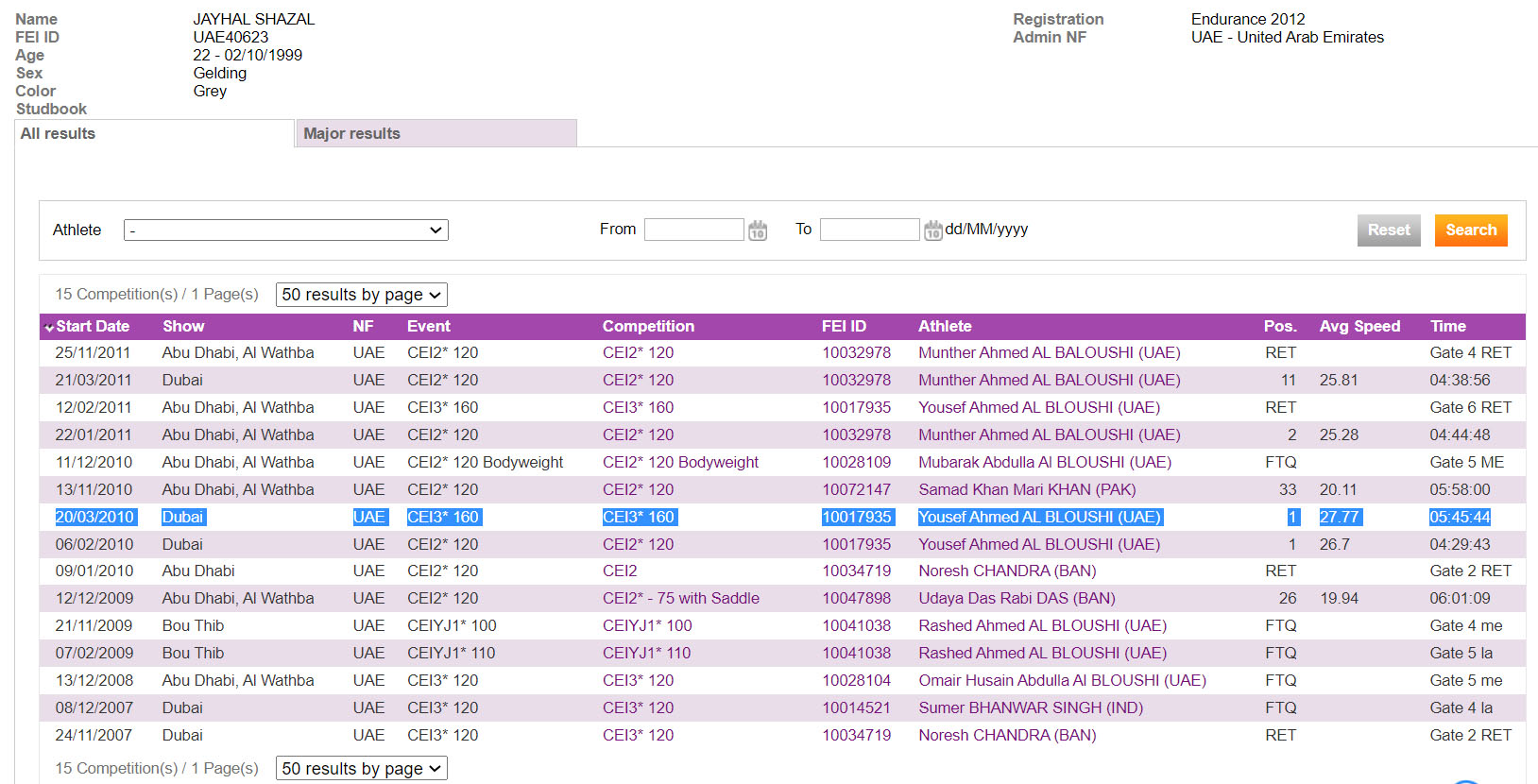Open FEI ID 10072147 link
Viewport: 1538px width, 784px height.
[x=856, y=489]
